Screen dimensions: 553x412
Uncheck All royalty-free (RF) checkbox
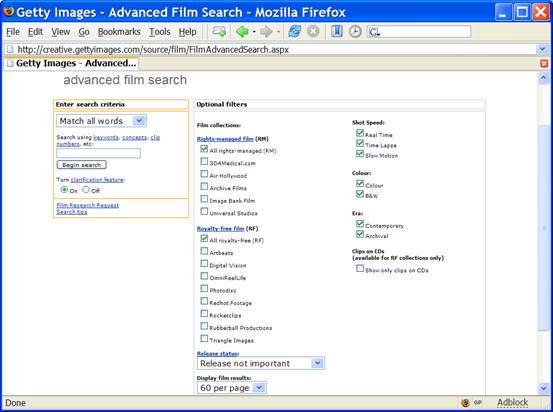tap(204, 239)
